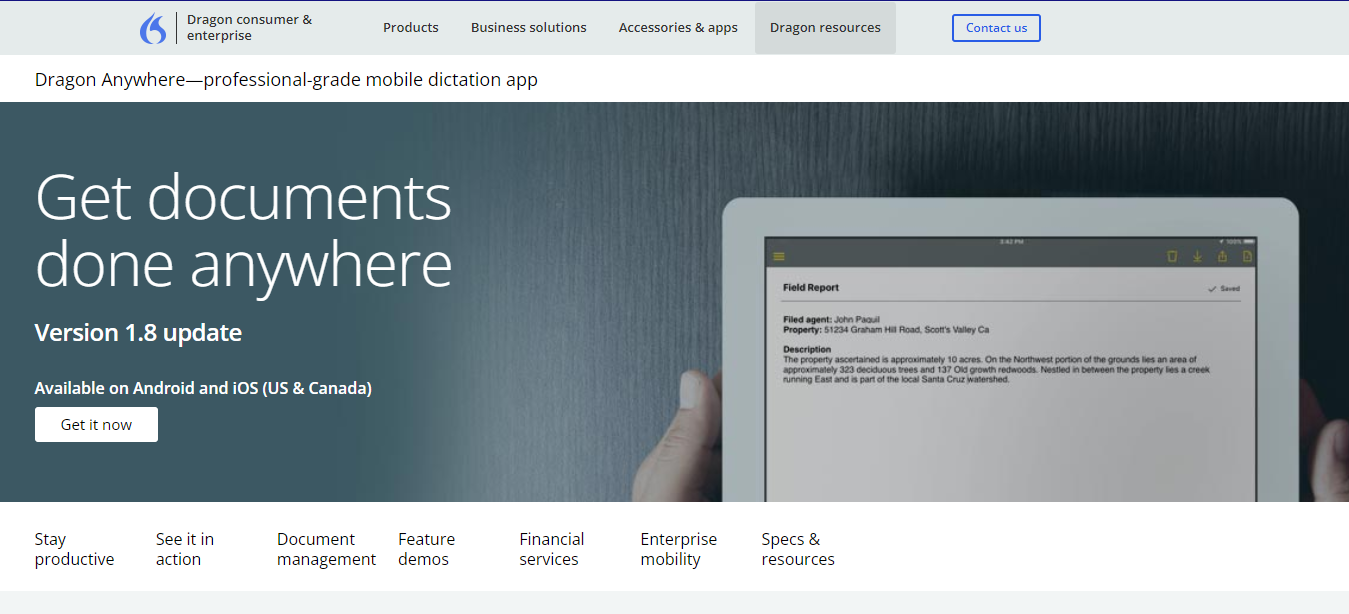This screenshot has width=1349, height=614.
Task: Open the Financial services section
Action: click(x=551, y=549)
